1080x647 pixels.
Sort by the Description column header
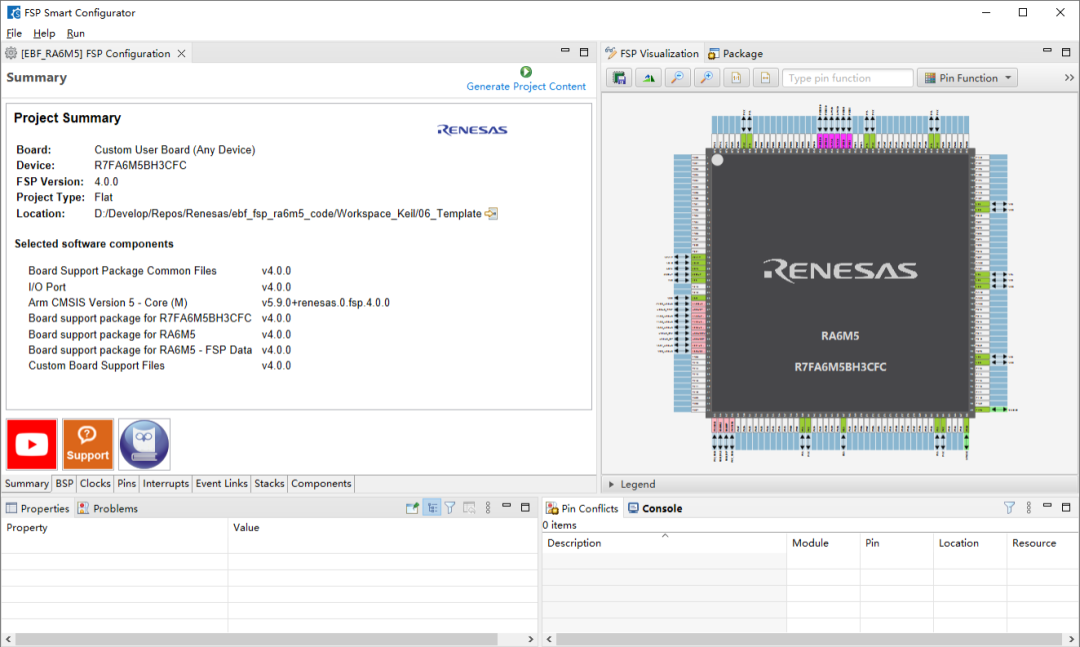[665, 543]
